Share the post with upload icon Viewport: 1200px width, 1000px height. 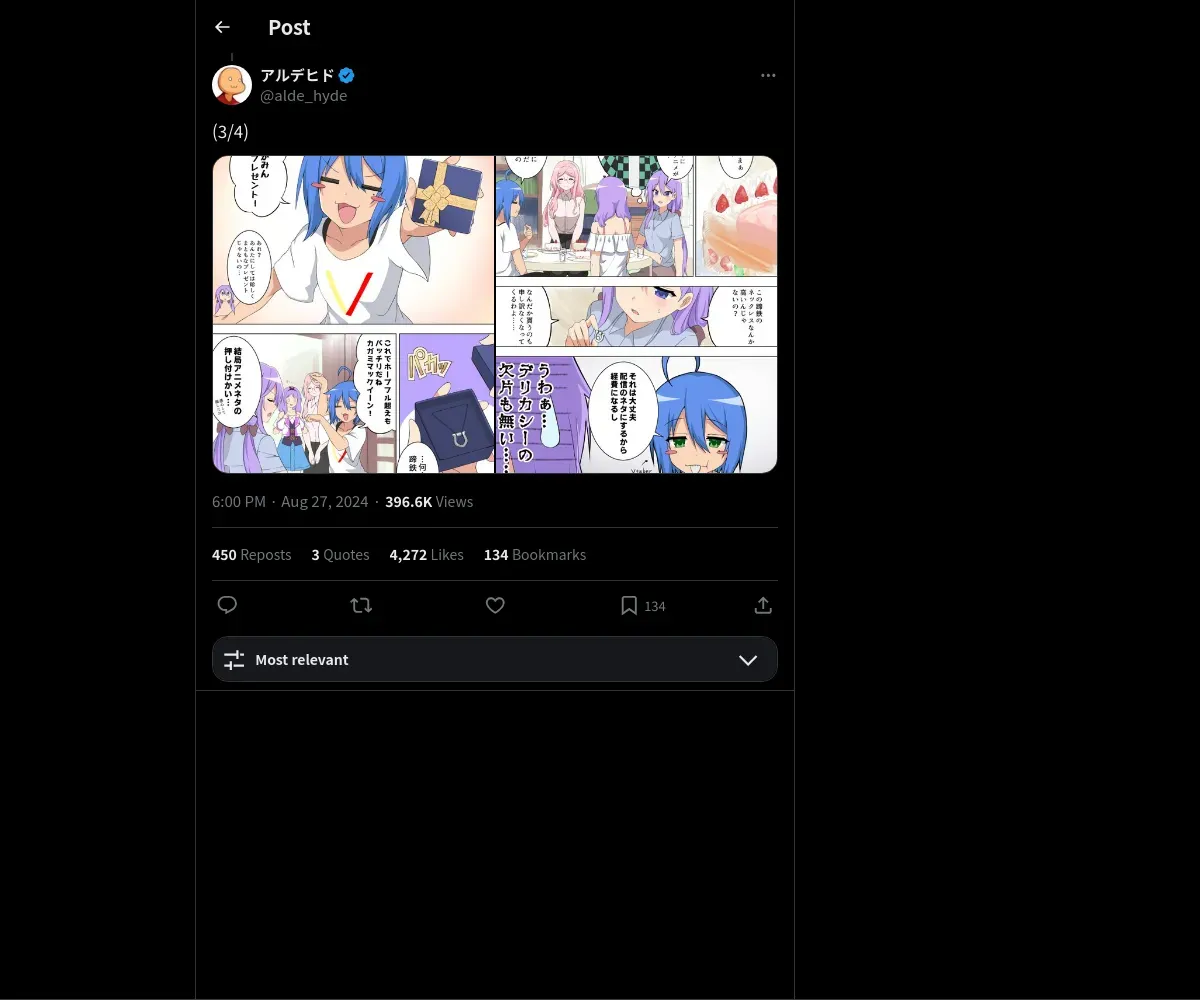click(763, 605)
